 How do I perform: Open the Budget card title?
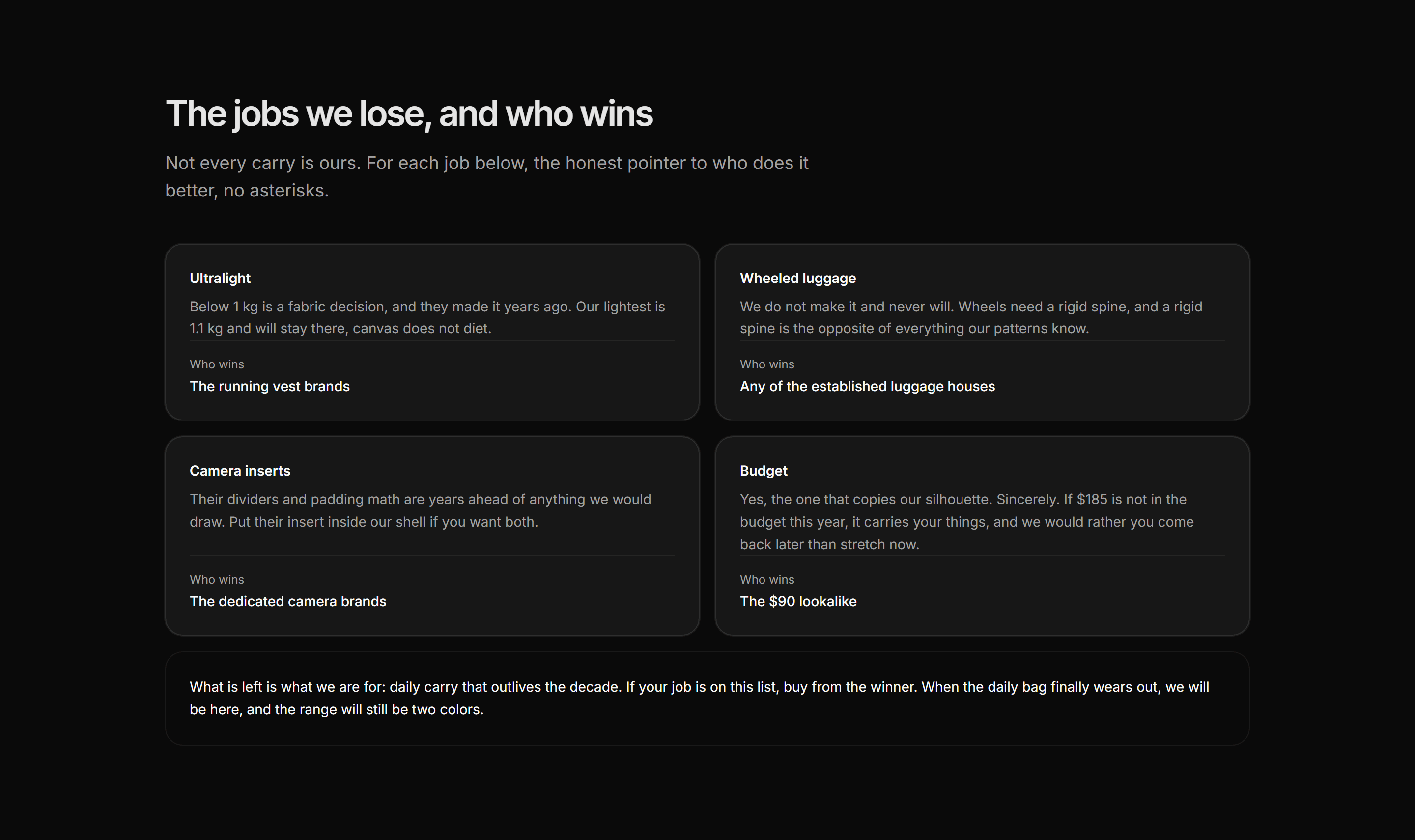point(764,471)
